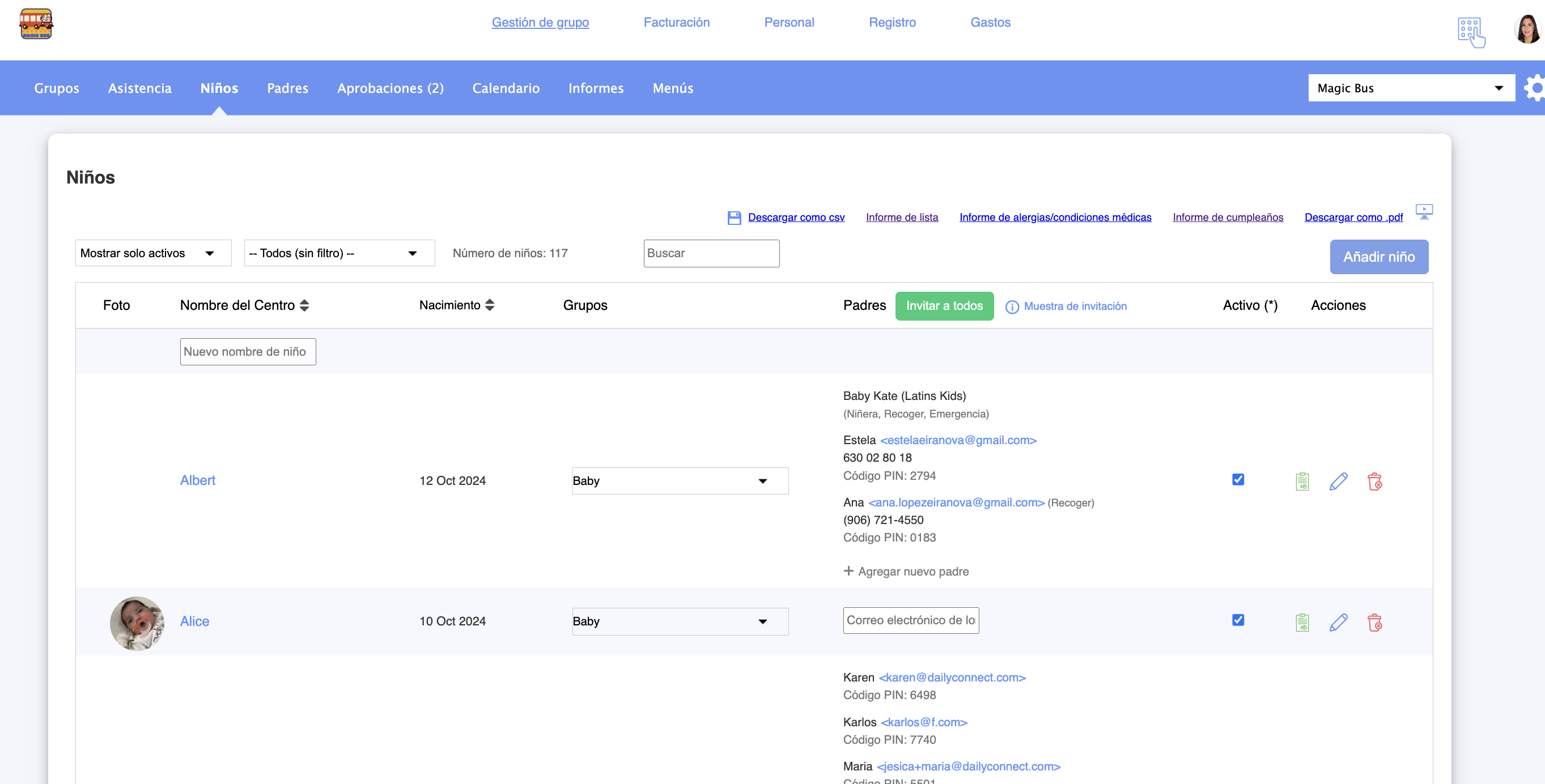This screenshot has height=784, width=1545.
Task: Click the Buscar search field
Action: point(711,253)
